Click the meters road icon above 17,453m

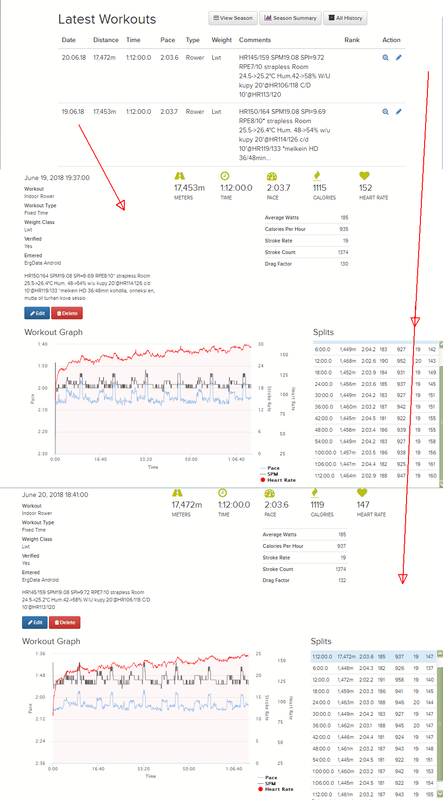click(x=179, y=176)
